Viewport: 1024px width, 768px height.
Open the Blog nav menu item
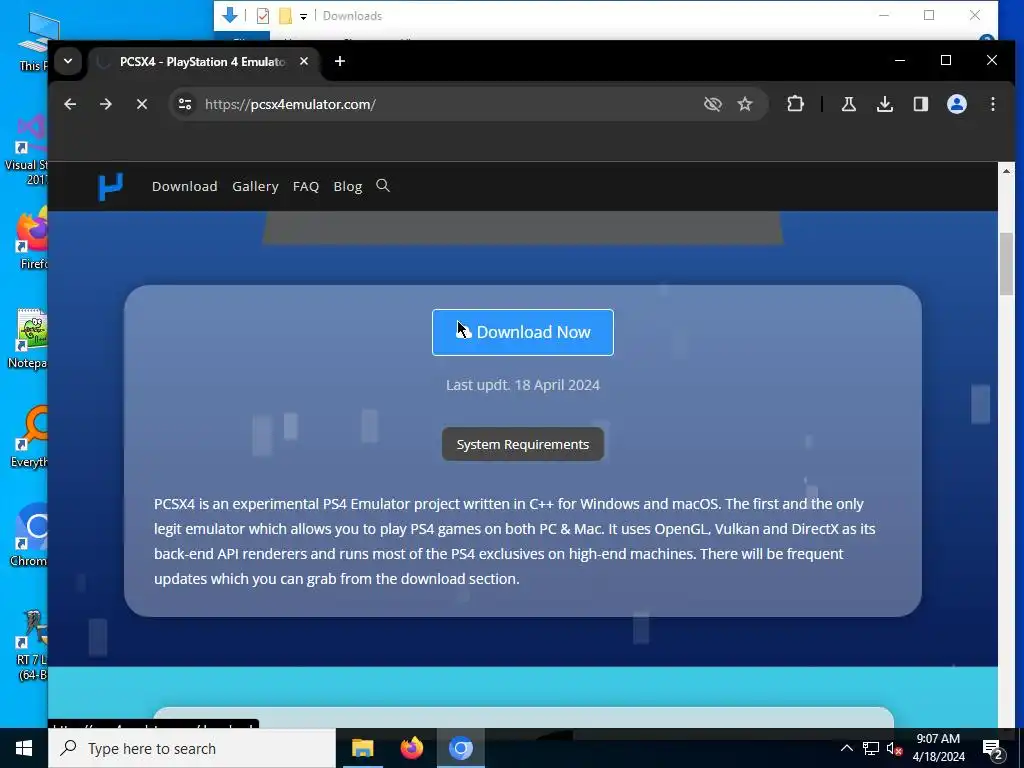[x=347, y=187]
